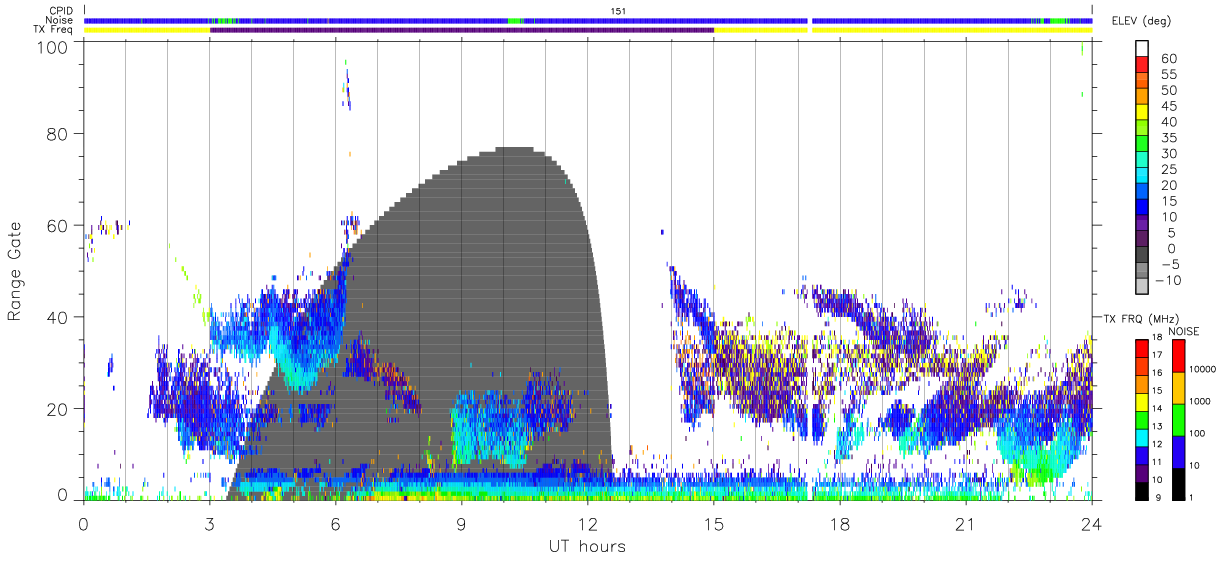Click the red ELEV swatch beside 60

pyautogui.click(x=1141, y=65)
